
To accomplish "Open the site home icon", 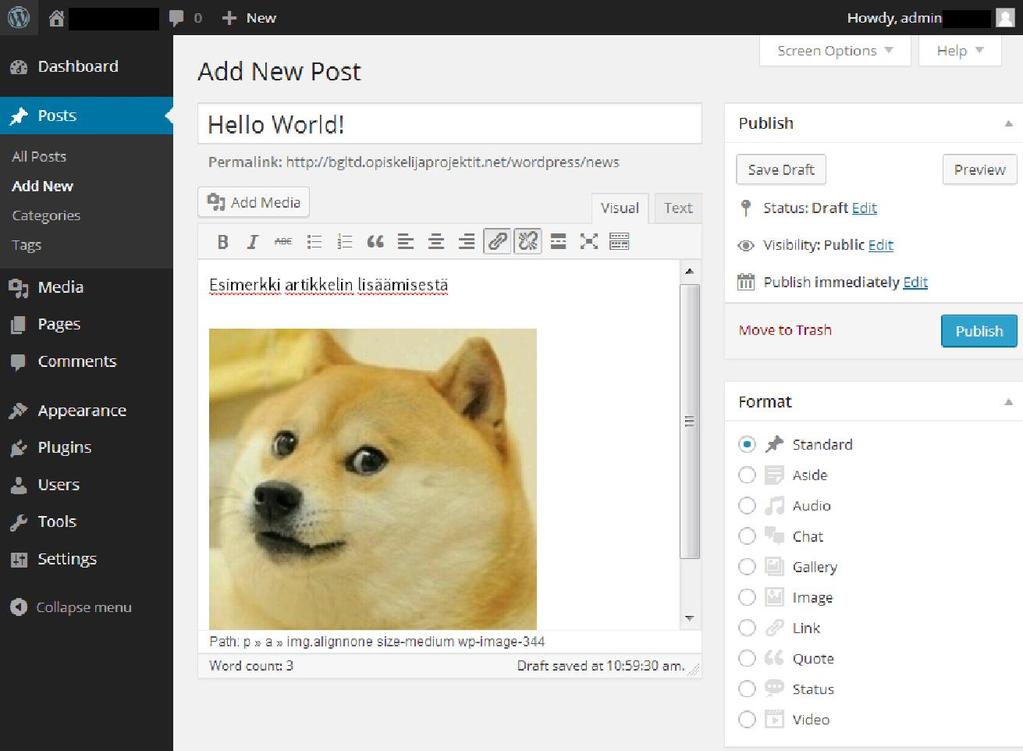I will click(x=56, y=18).
